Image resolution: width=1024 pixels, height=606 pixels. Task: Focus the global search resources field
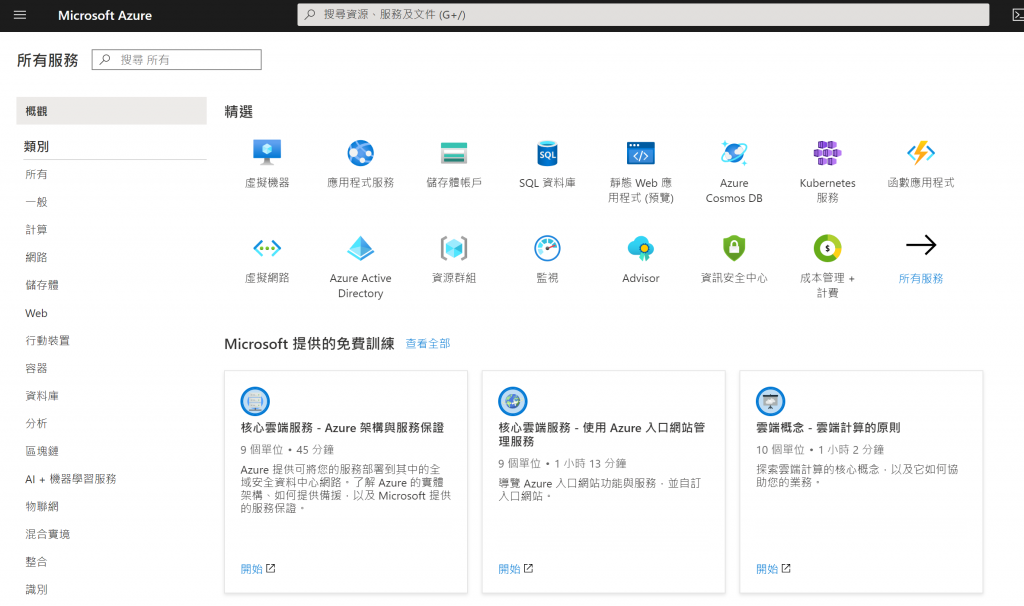tap(643, 14)
